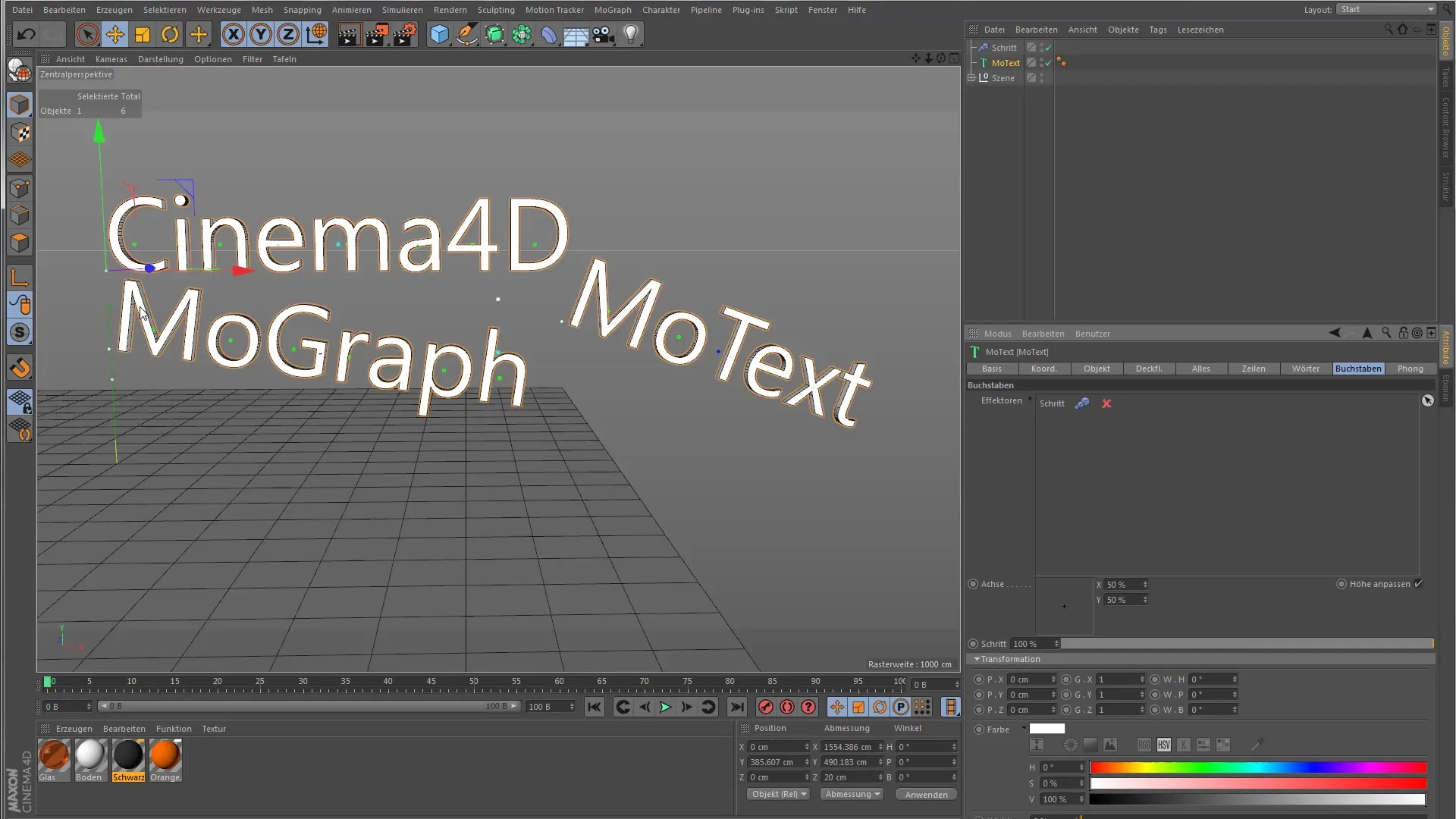1456x819 pixels.
Task: Add cube primitive object
Action: pos(439,34)
